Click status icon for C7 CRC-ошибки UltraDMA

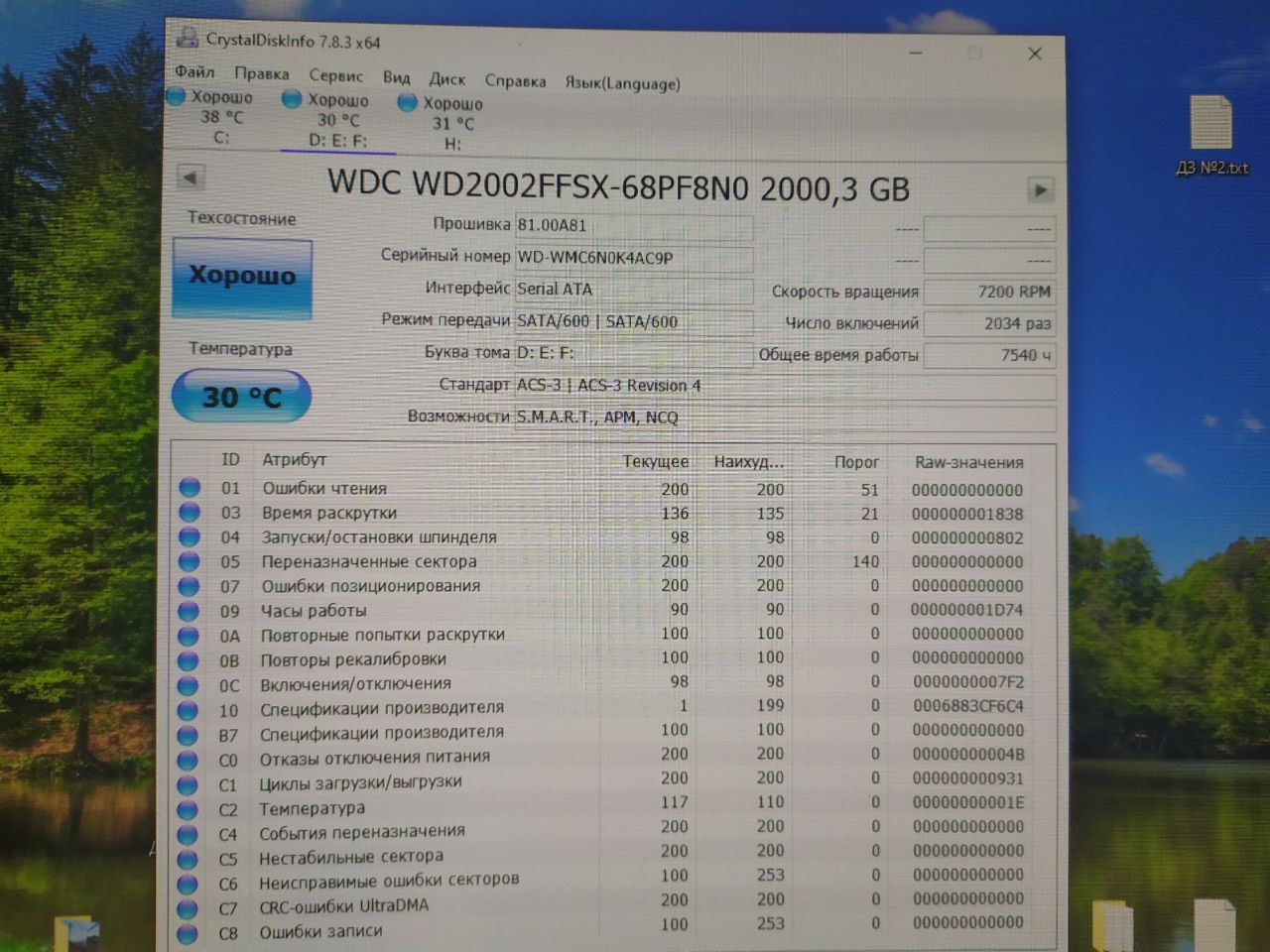[x=187, y=908]
